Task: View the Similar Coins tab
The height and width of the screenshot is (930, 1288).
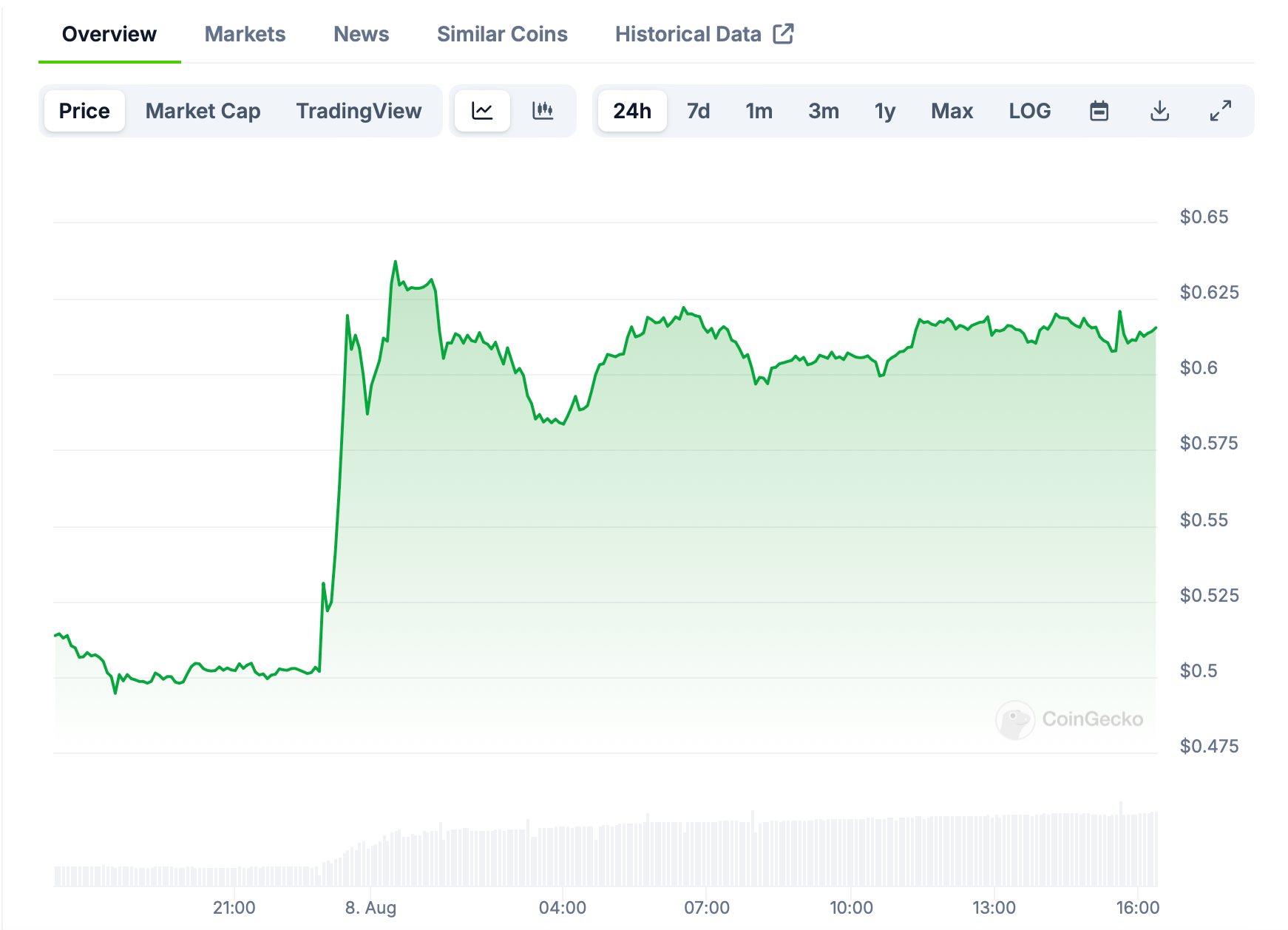Action: (x=502, y=33)
